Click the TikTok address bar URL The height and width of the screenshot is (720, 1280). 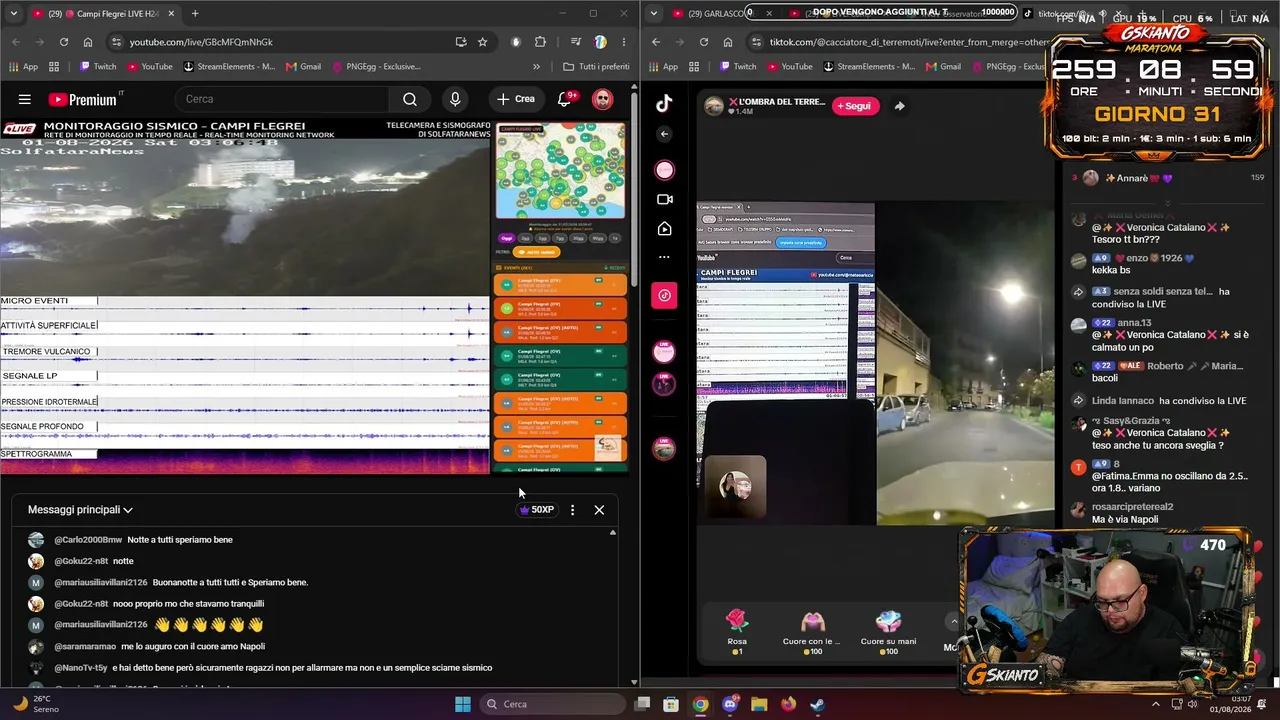[909, 42]
